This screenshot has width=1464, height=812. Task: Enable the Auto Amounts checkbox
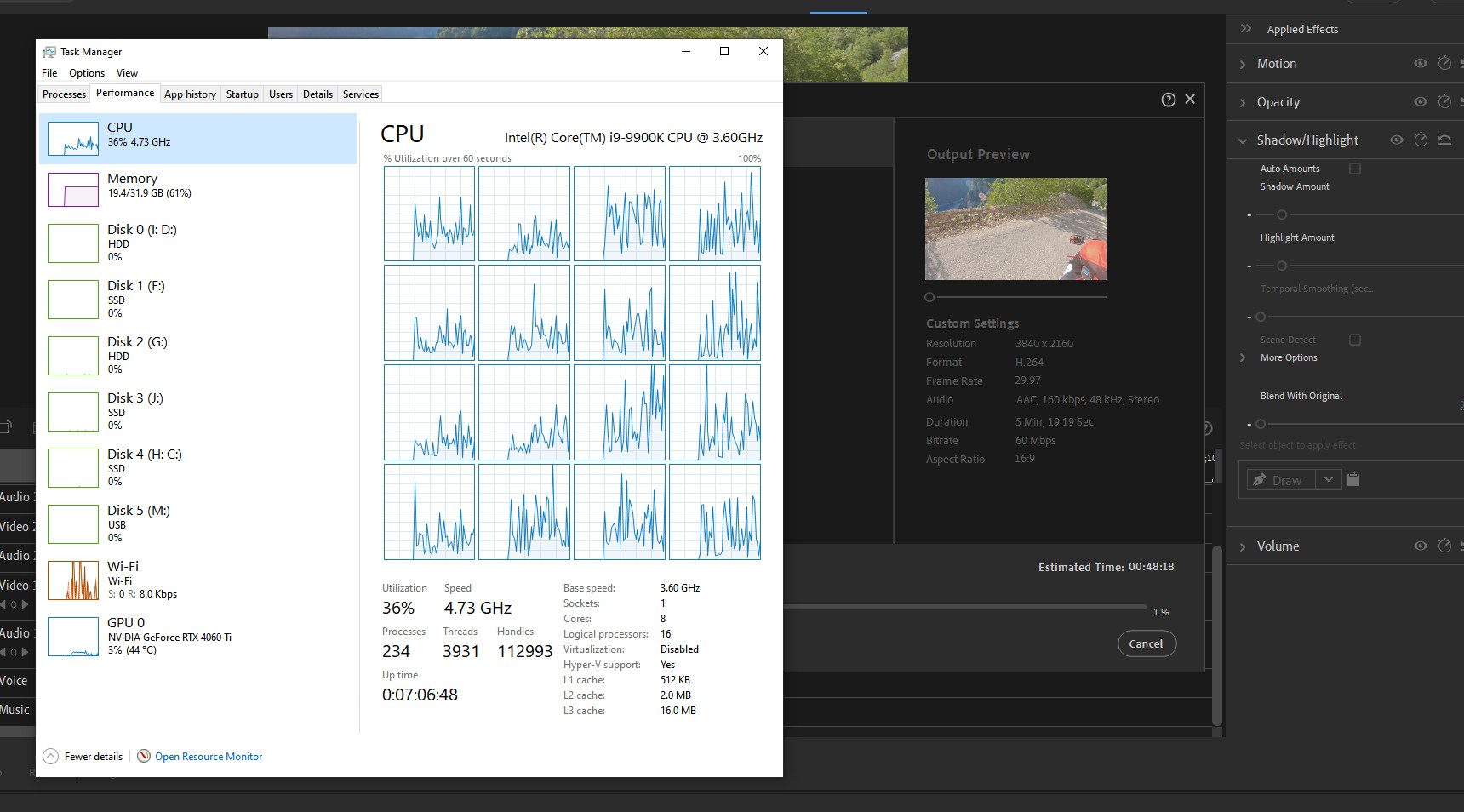click(x=1355, y=169)
